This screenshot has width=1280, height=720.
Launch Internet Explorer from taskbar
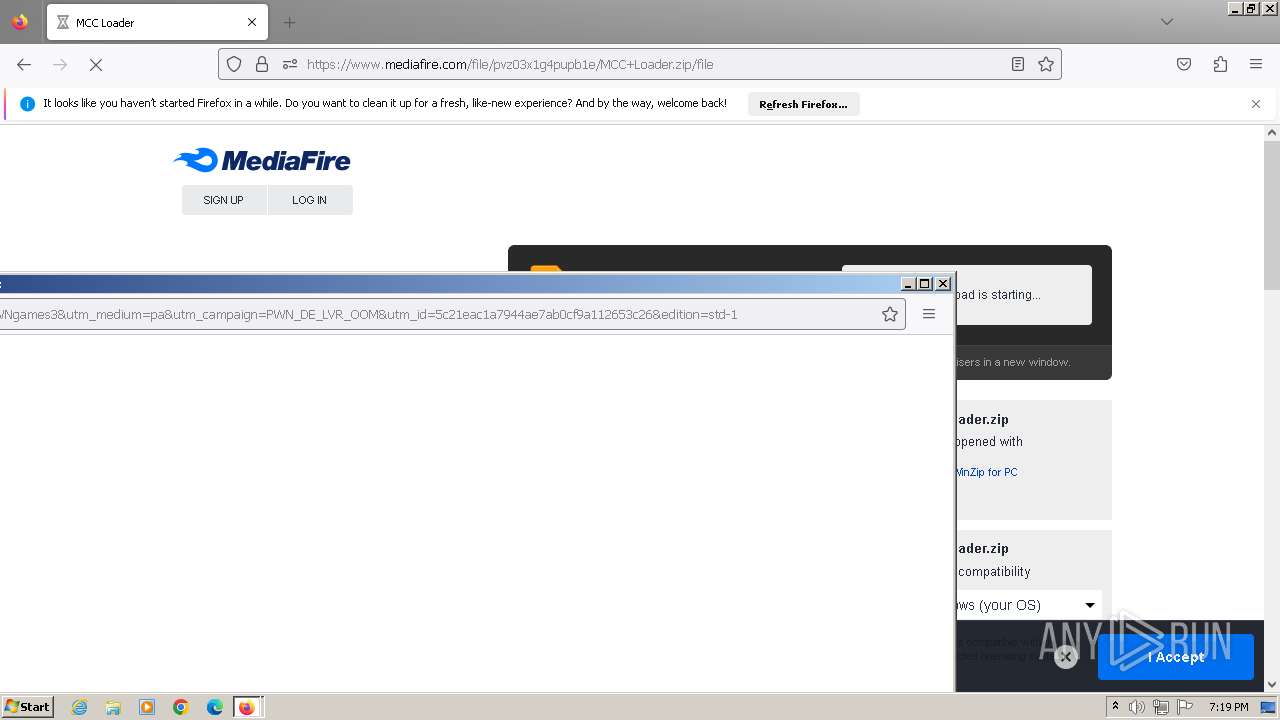[x=79, y=707]
